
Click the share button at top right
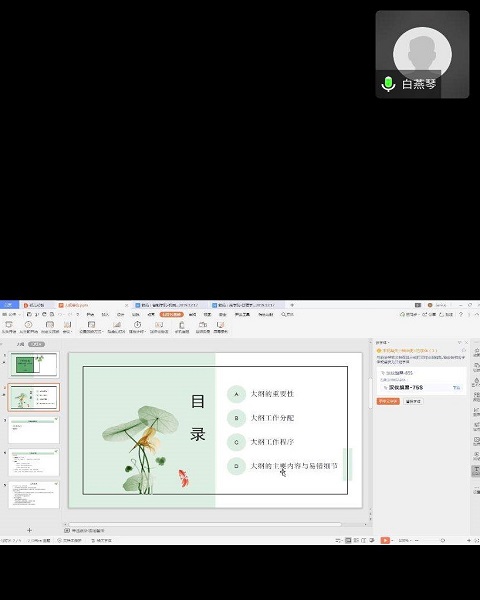[446, 314]
